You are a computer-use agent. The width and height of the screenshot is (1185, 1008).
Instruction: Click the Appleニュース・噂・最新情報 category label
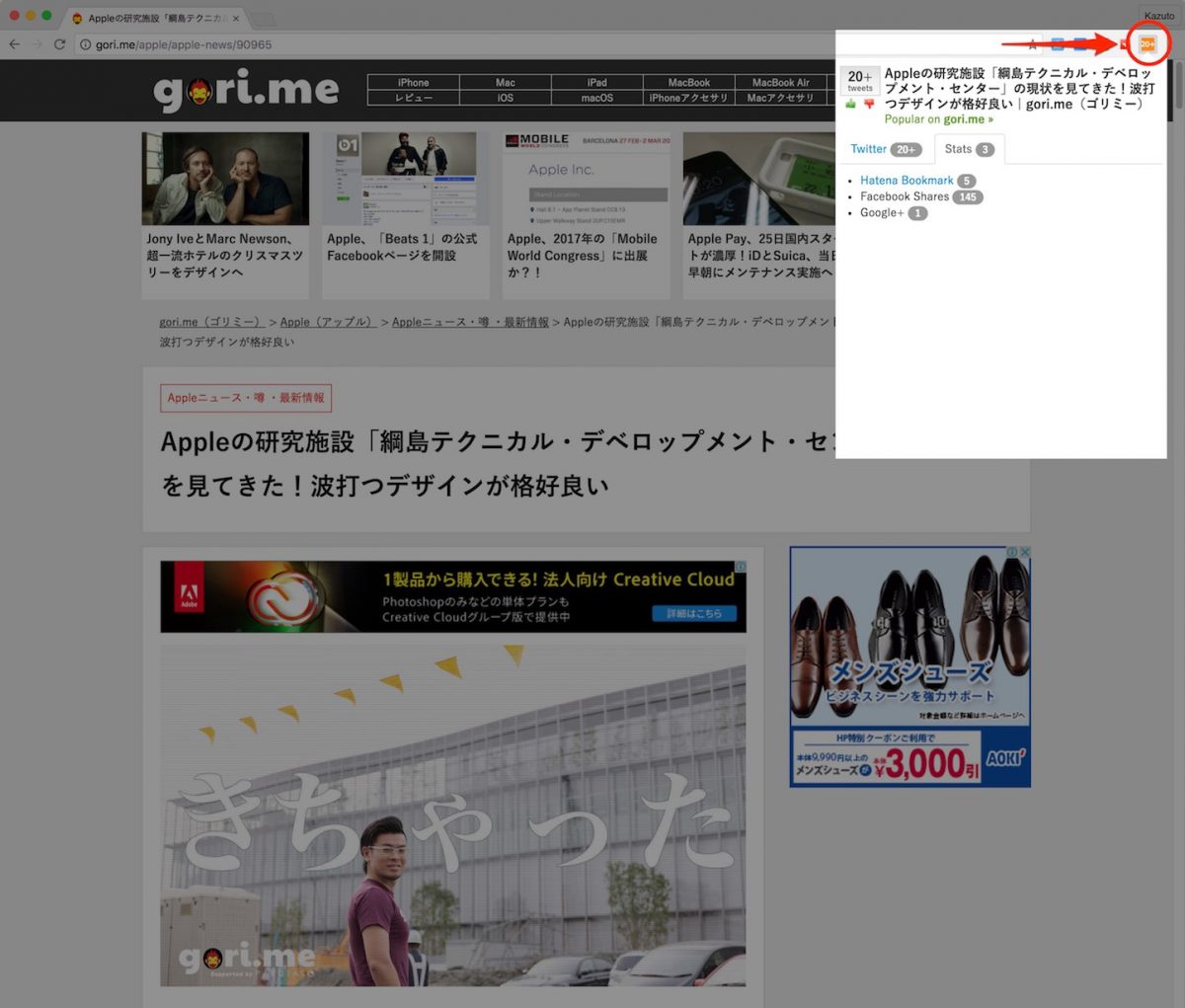(x=246, y=397)
